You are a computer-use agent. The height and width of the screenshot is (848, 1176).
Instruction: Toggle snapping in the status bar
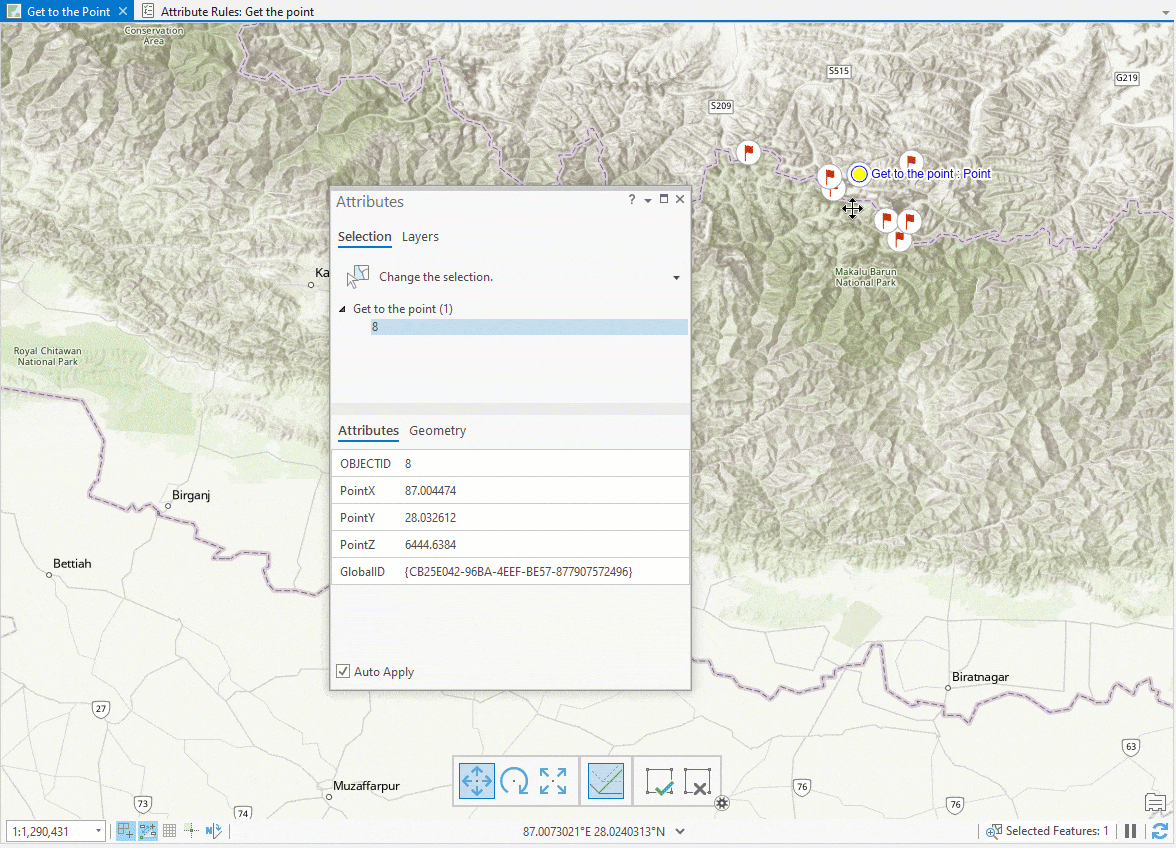tap(125, 831)
